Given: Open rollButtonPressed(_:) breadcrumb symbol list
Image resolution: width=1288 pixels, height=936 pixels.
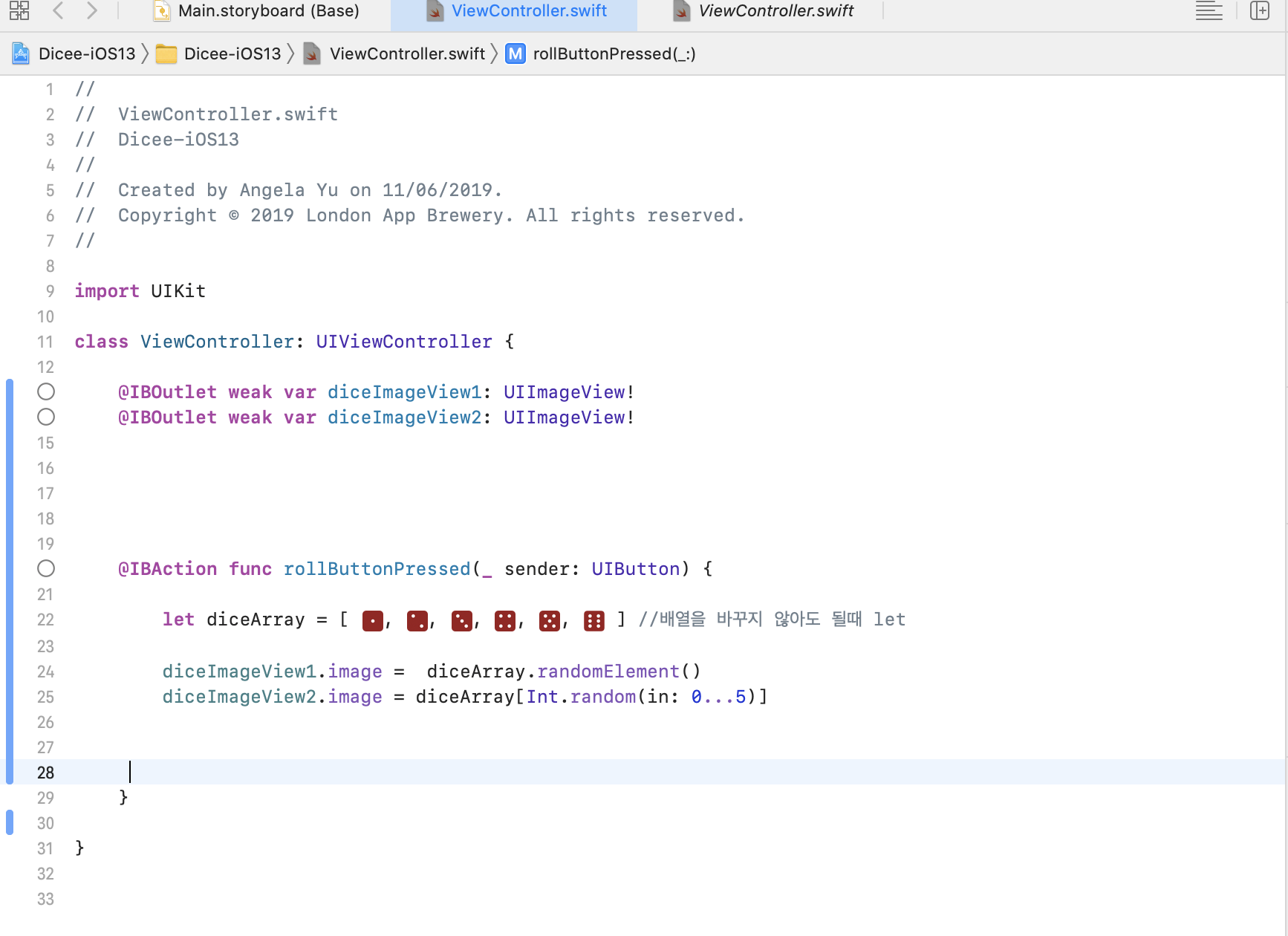Looking at the screenshot, I should point(614,53).
